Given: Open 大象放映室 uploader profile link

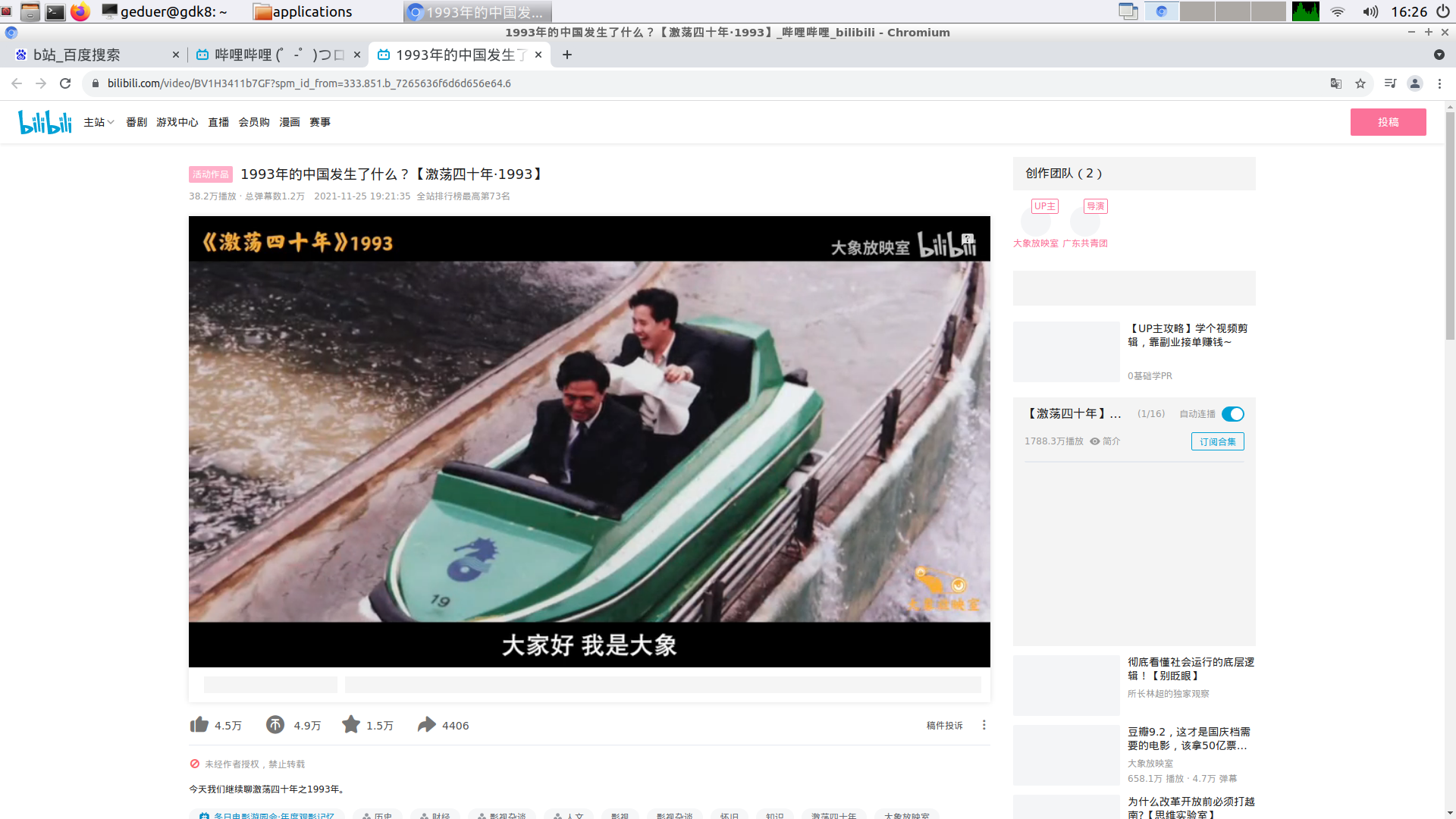Looking at the screenshot, I should pos(1036,243).
